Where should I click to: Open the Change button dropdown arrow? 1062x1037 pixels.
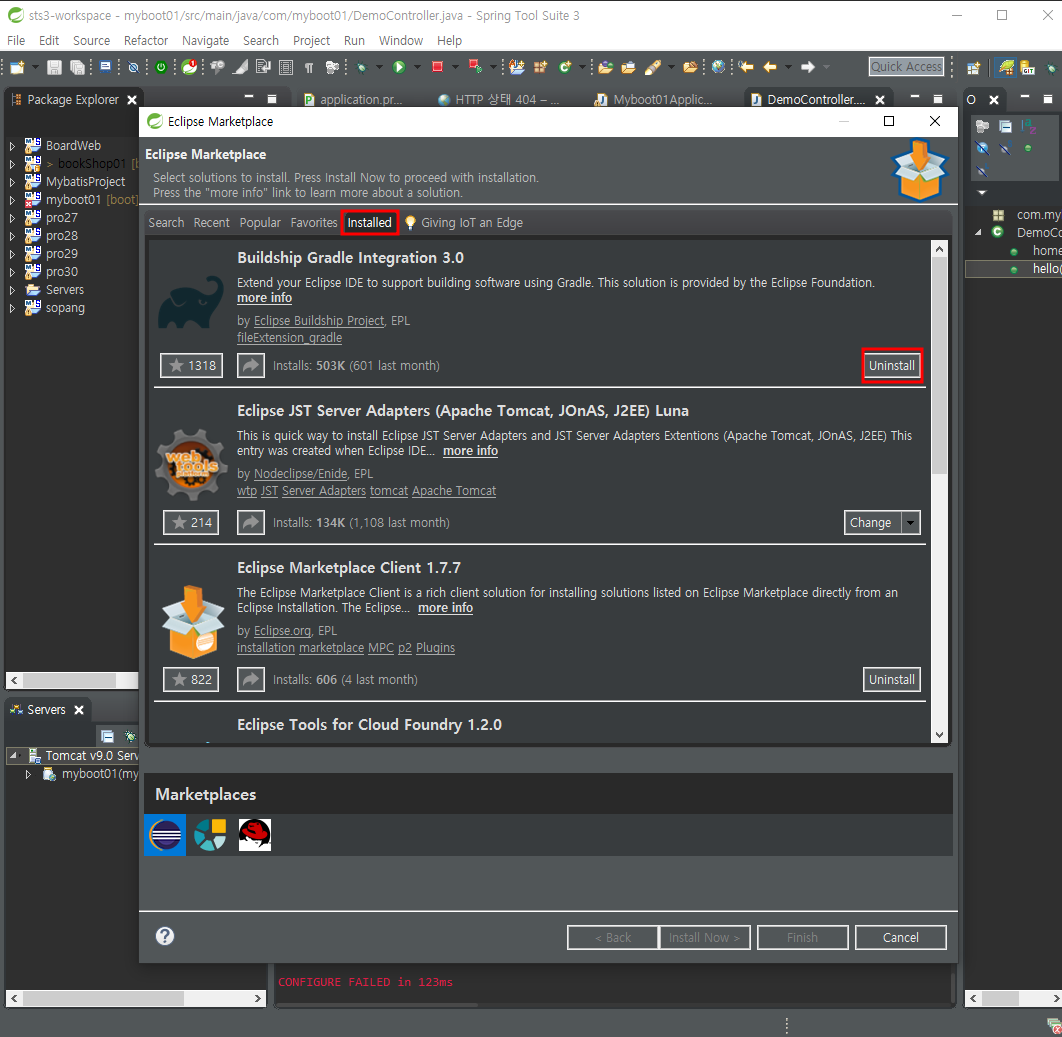point(910,523)
